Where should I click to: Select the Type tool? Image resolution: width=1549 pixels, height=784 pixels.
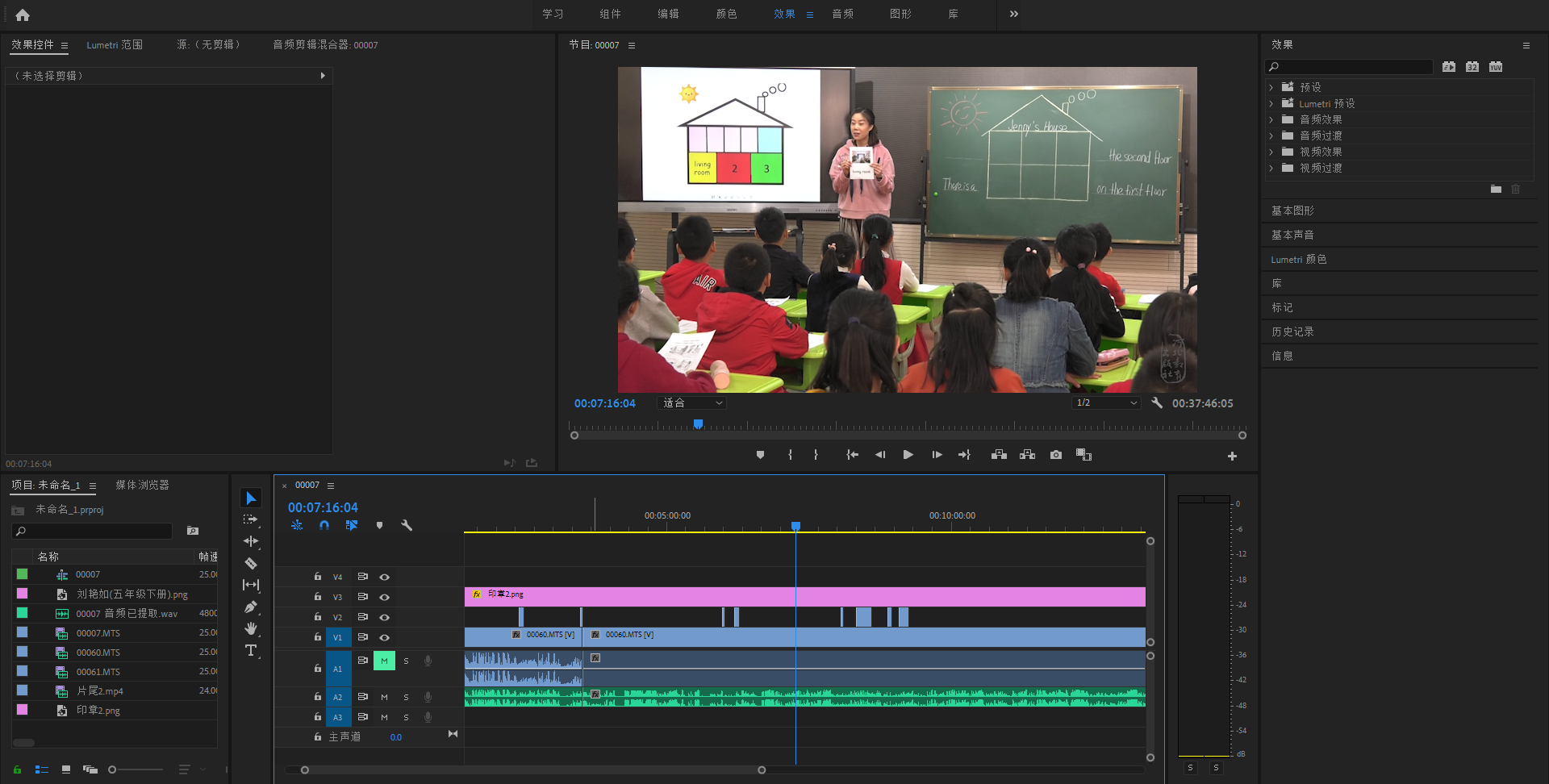(x=251, y=650)
